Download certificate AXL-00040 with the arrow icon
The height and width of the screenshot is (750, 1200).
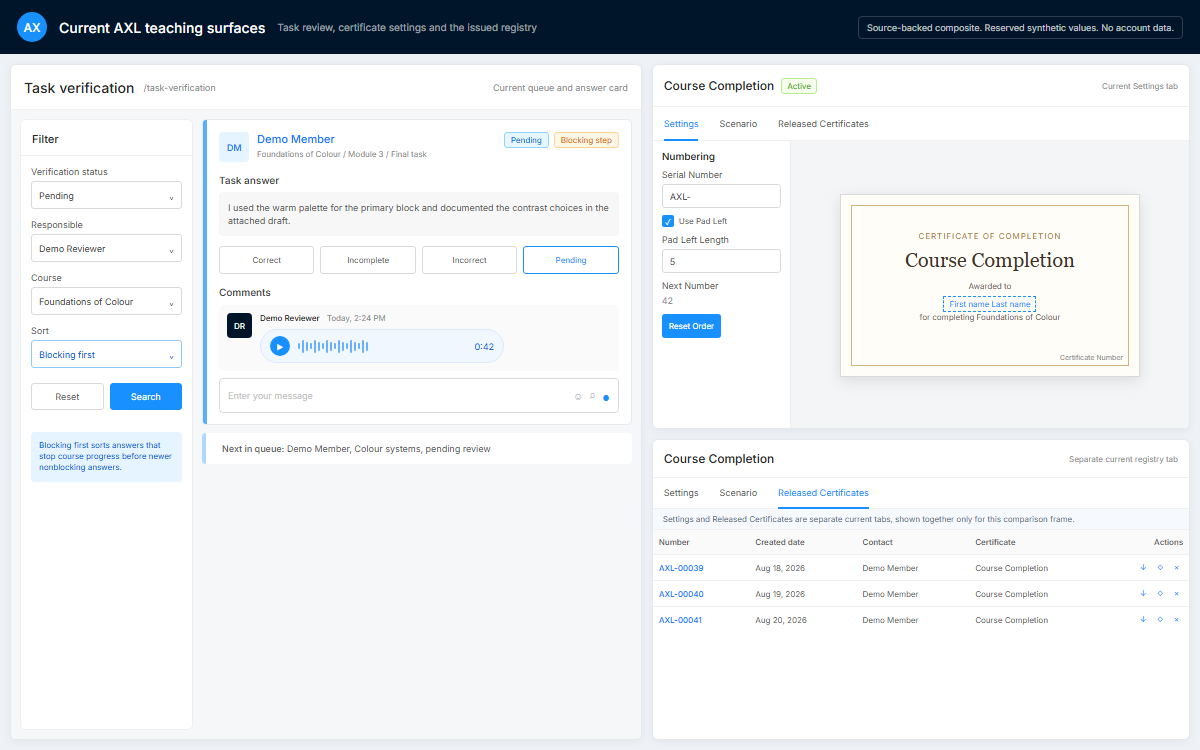point(1143,593)
